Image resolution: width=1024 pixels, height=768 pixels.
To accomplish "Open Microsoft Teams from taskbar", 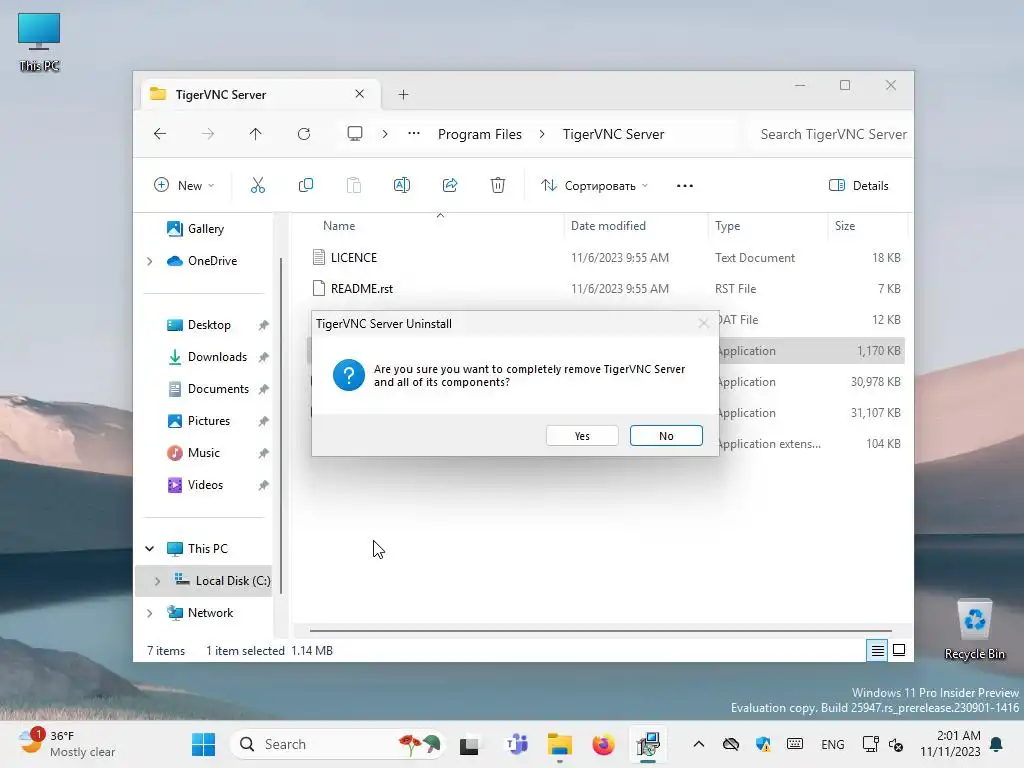I will click(517, 744).
